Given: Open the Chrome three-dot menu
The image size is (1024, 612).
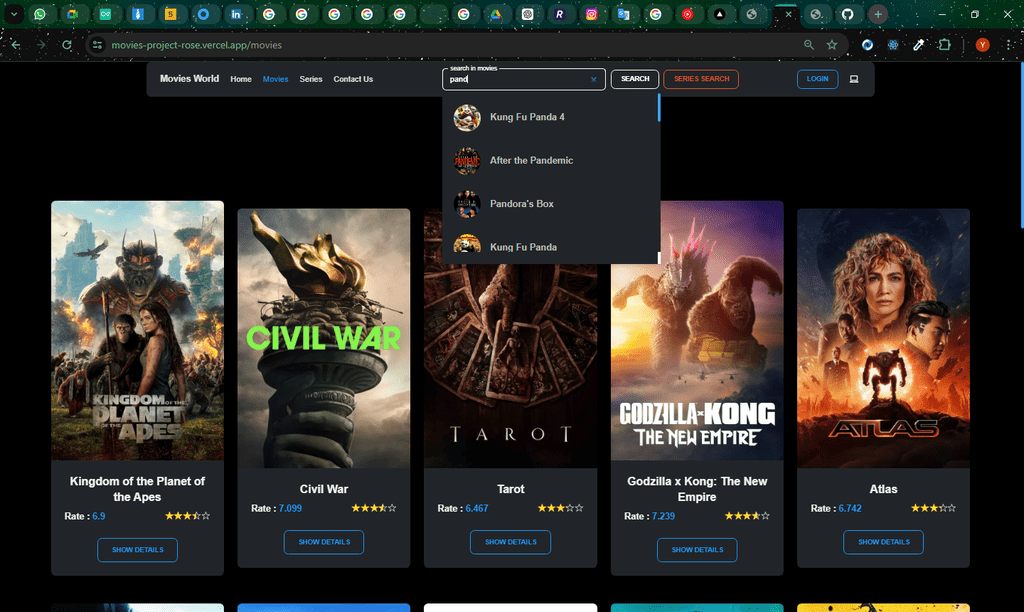Looking at the screenshot, I should point(1009,45).
